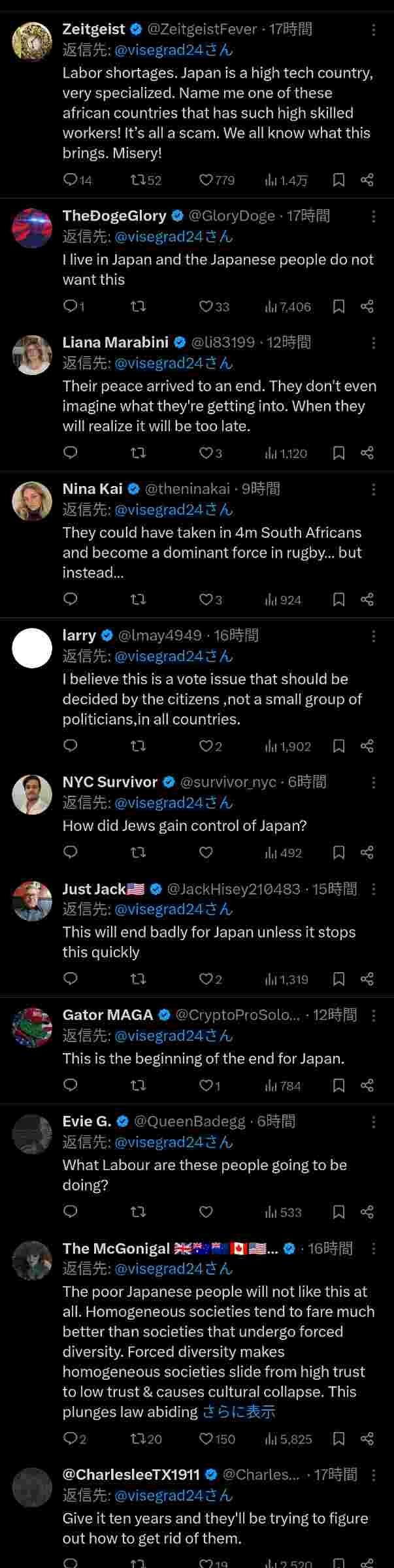Open more options on Zeitgeist's reply
This screenshot has width=394, height=1568.
tap(373, 30)
